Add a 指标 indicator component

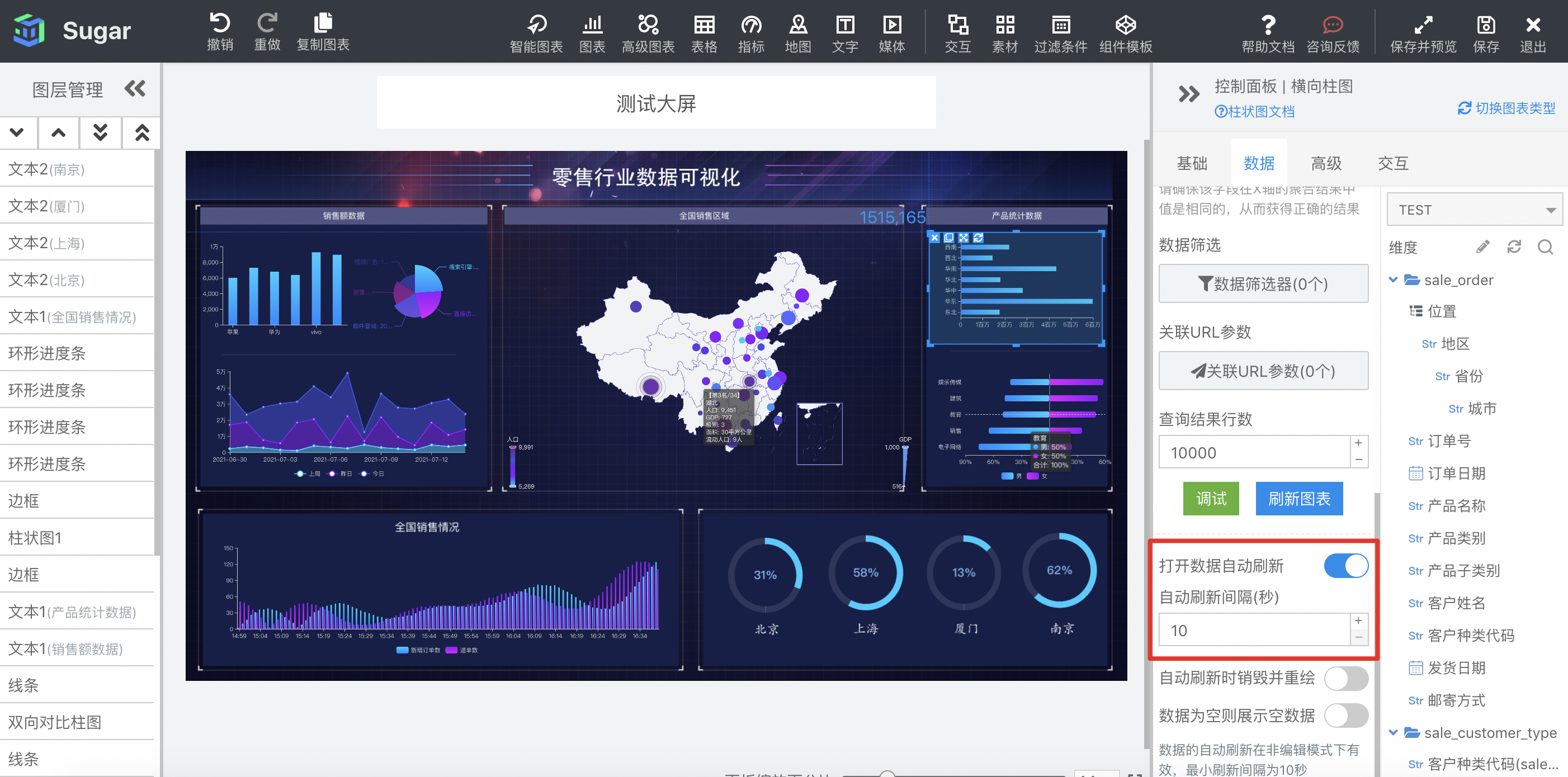750,34
